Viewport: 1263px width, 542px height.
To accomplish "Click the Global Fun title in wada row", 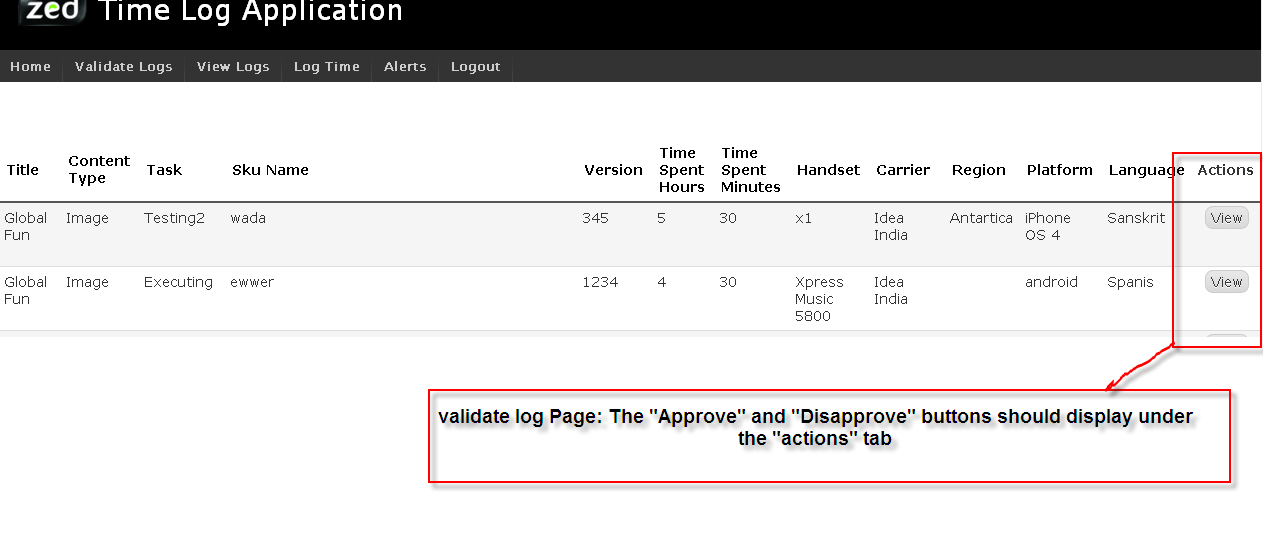I will [25, 226].
